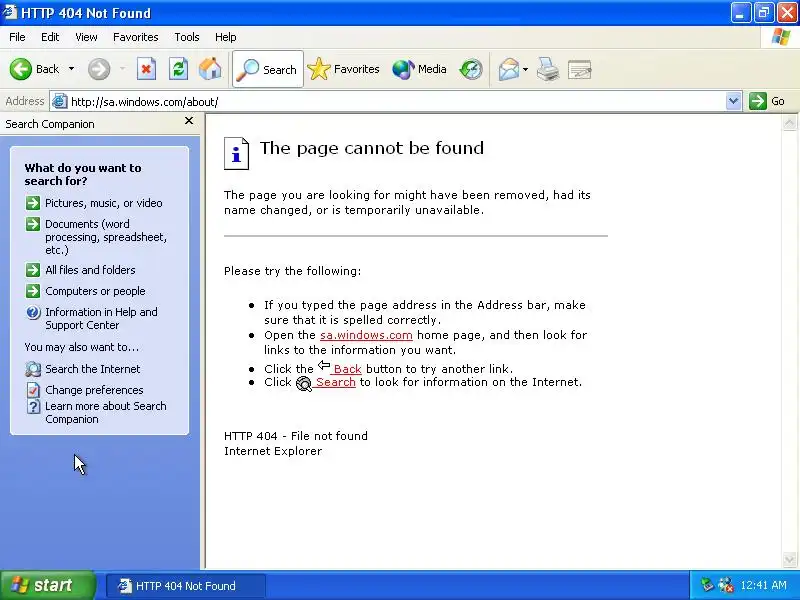This screenshot has width=800, height=600.
Task: Open the Windows start button
Action: point(47,585)
